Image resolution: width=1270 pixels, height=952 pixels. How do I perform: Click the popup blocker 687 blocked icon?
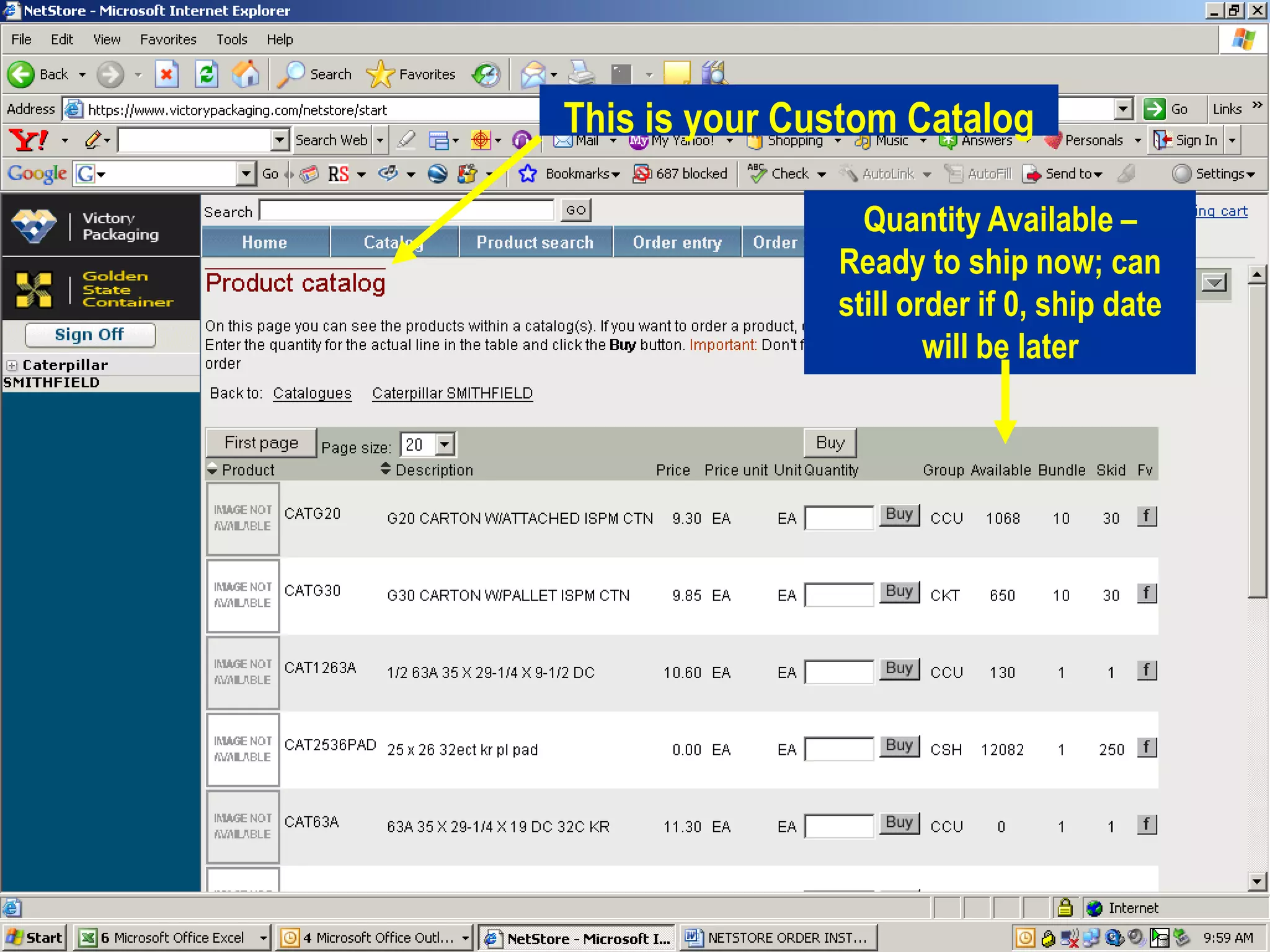coord(642,174)
